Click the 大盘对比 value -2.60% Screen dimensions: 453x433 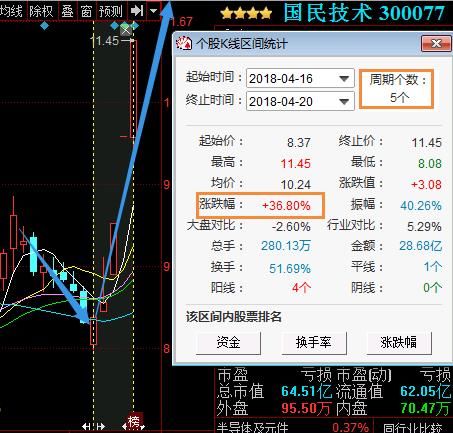coord(291,227)
